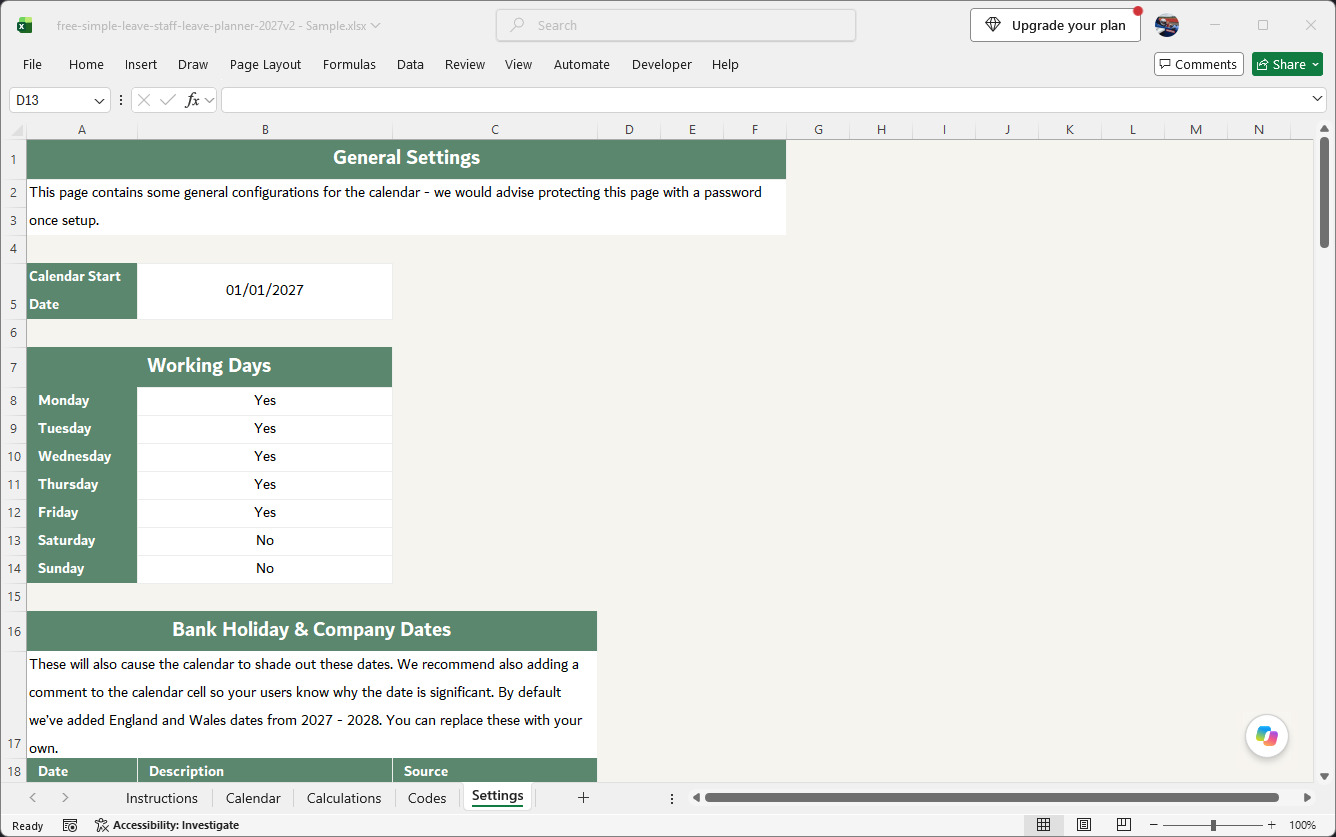The image size is (1336, 837).
Task: Switch to Normal view
Action: click(x=1043, y=825)
